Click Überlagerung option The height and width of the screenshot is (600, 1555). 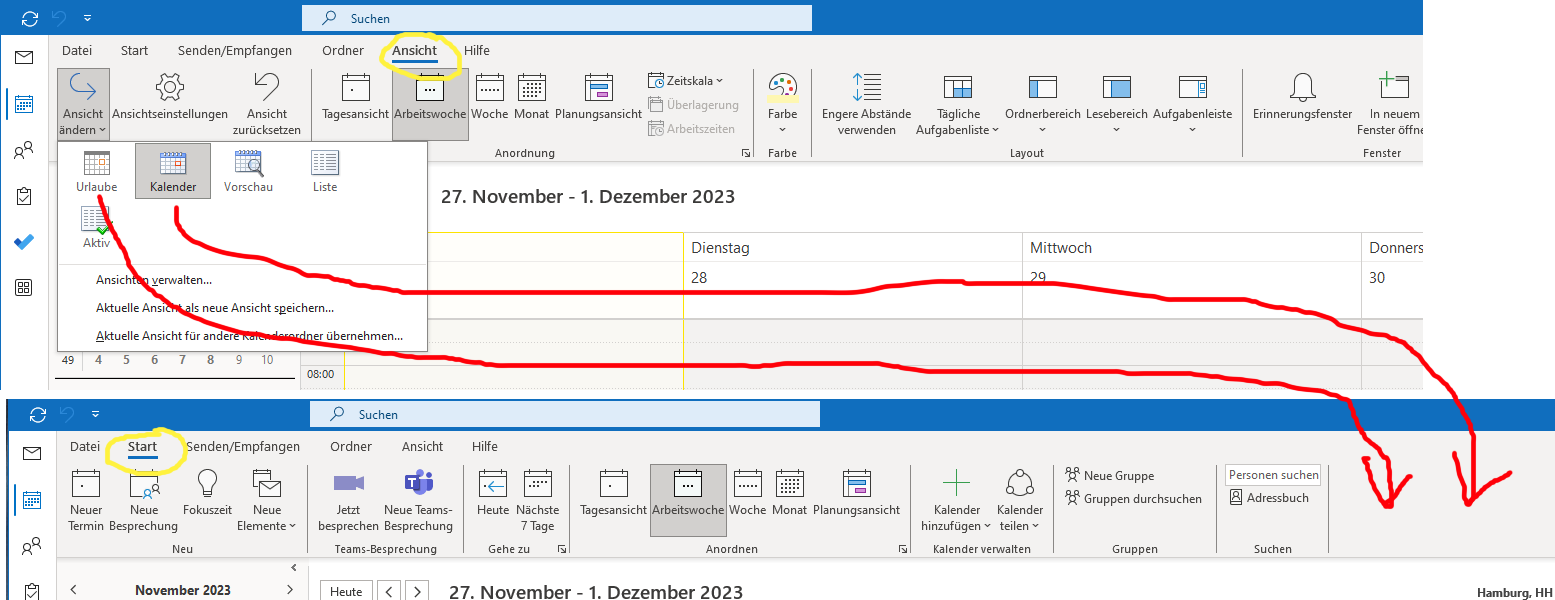click(x=693, y=104)
